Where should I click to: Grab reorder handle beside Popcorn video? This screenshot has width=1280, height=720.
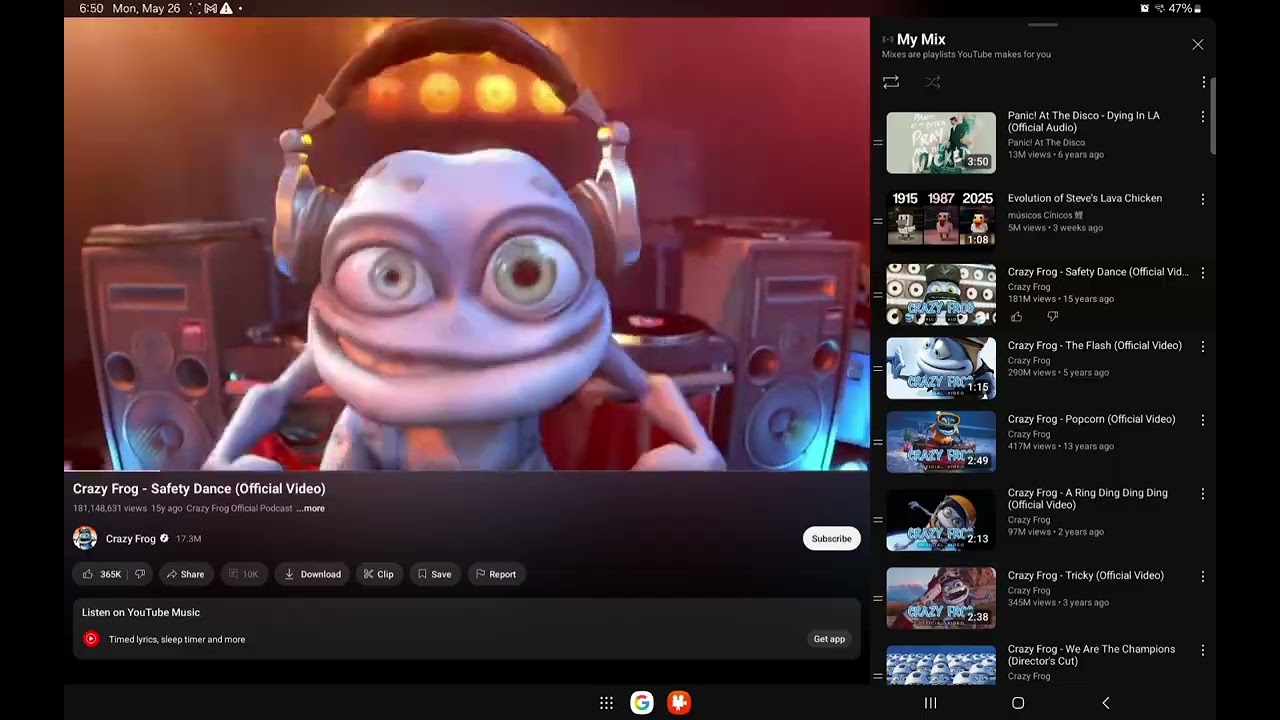click(x=878, y=442)
